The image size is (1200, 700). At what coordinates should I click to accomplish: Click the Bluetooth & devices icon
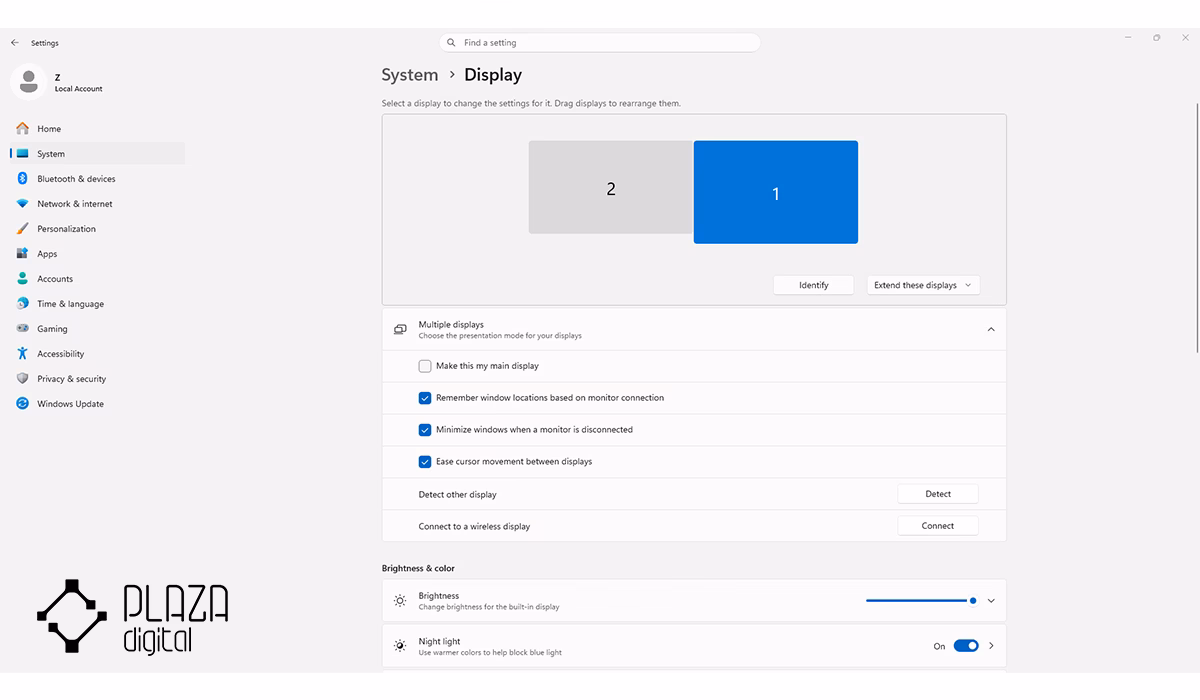pos(22,179)
